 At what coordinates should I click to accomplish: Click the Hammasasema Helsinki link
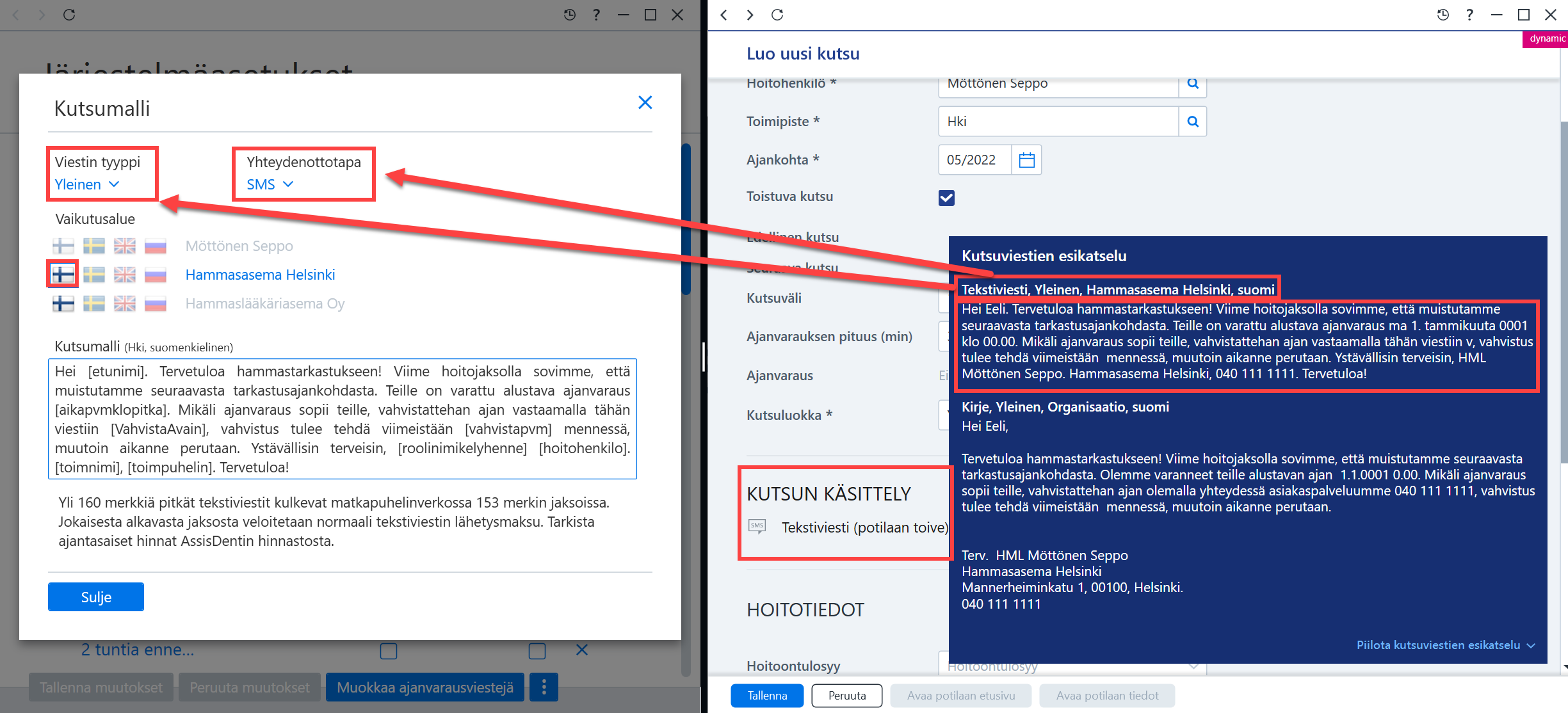tap(261, 275)
